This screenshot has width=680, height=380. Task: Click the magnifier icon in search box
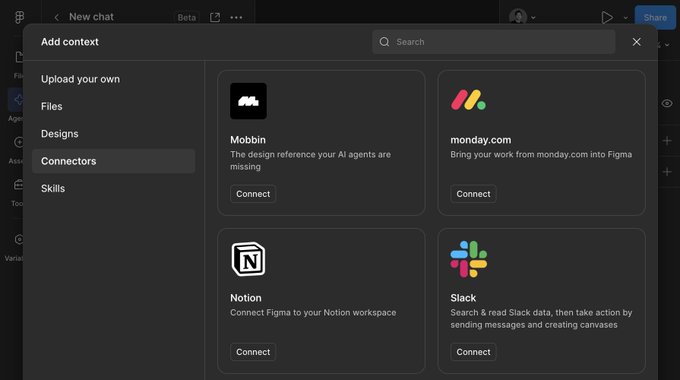tap(384, 42)
